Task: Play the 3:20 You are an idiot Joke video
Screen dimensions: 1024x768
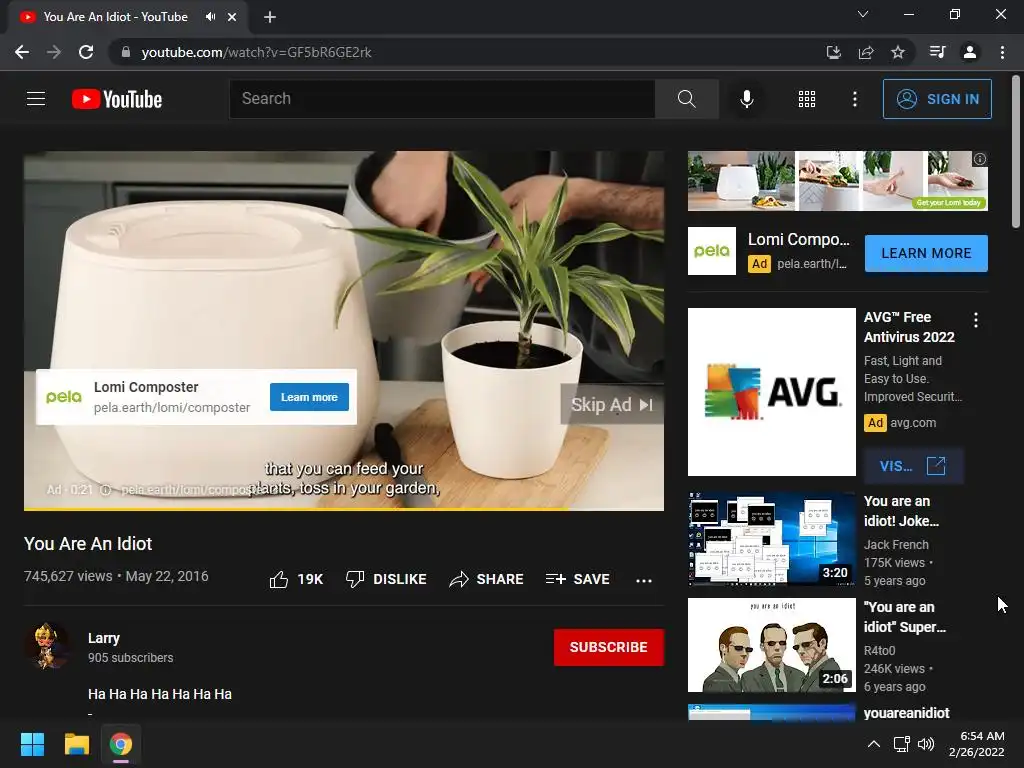Action: [x=771, y=539]
